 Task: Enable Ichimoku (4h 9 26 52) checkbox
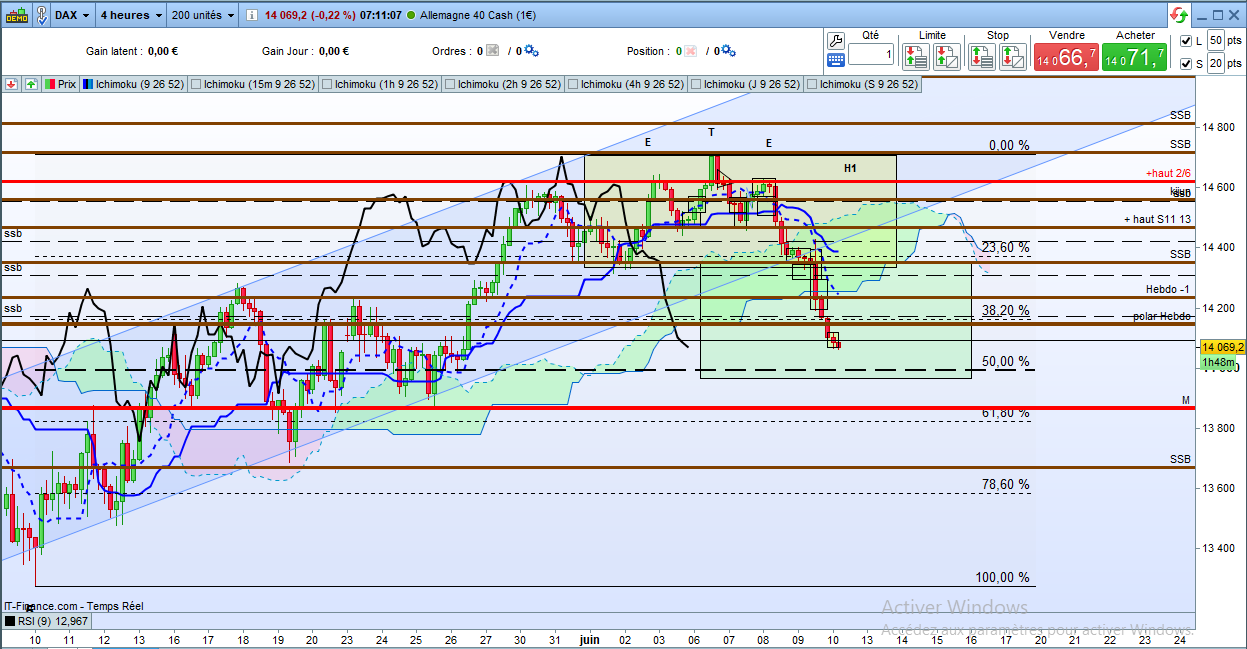(572, 85)
